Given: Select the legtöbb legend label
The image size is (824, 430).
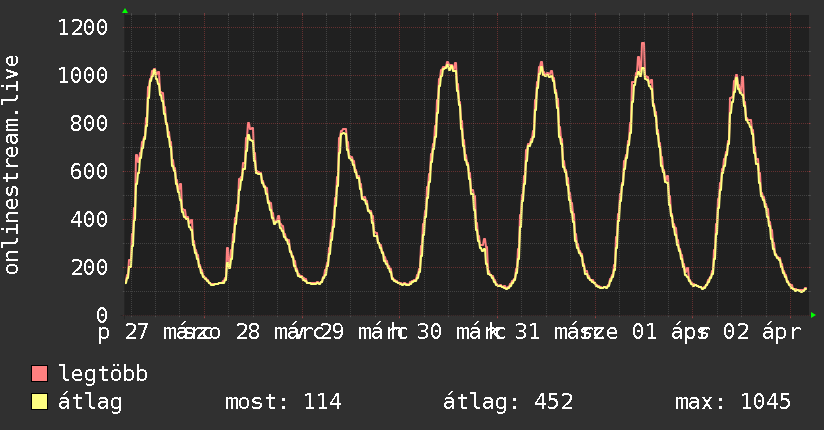Looking at the screenshot, I should [x=103, y=373].
